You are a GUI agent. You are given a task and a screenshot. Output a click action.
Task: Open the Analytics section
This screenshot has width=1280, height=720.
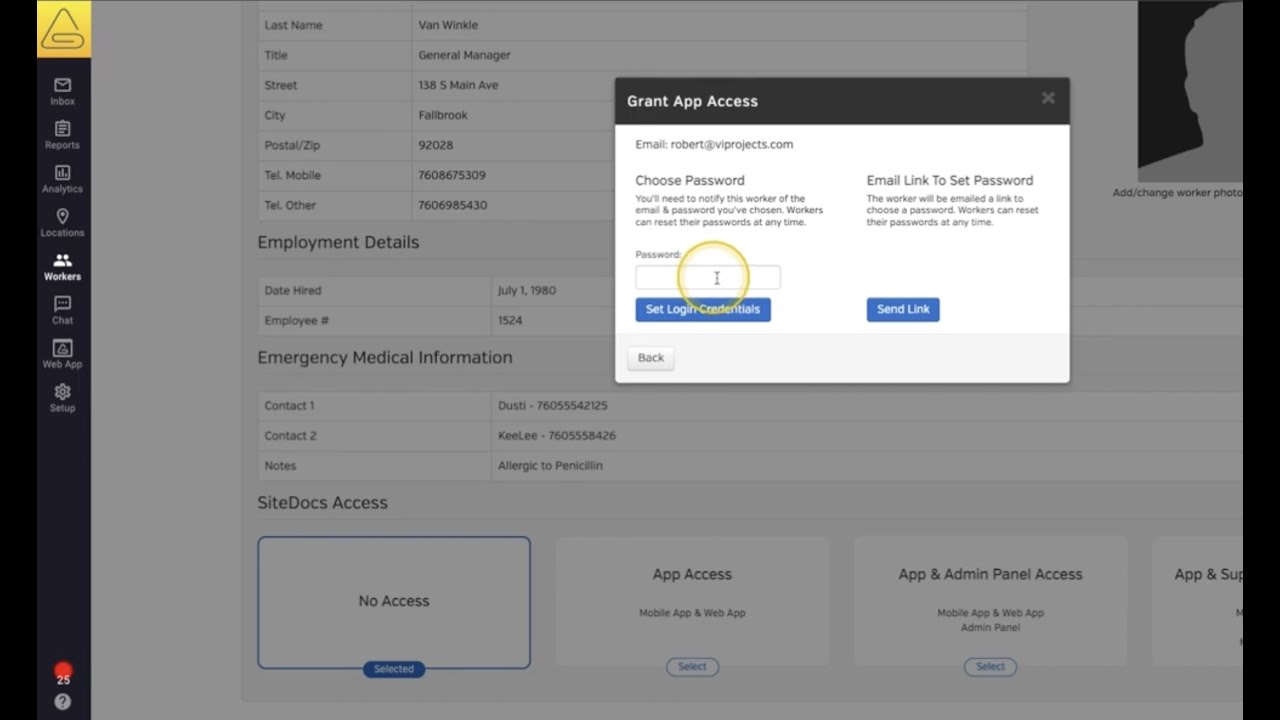coord(62,180)
